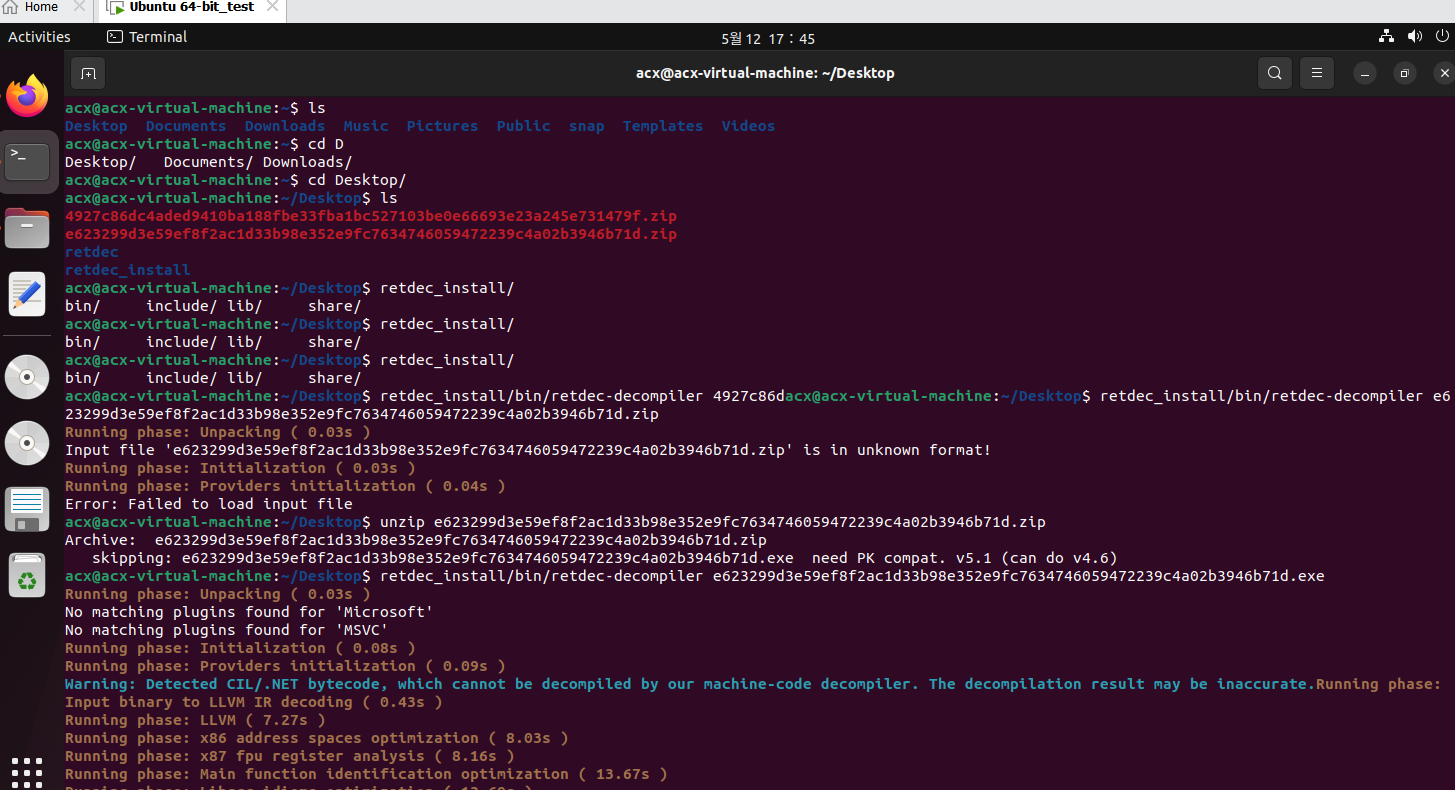
Task: Click the Terminal icon in the dock
Action: 27,161
